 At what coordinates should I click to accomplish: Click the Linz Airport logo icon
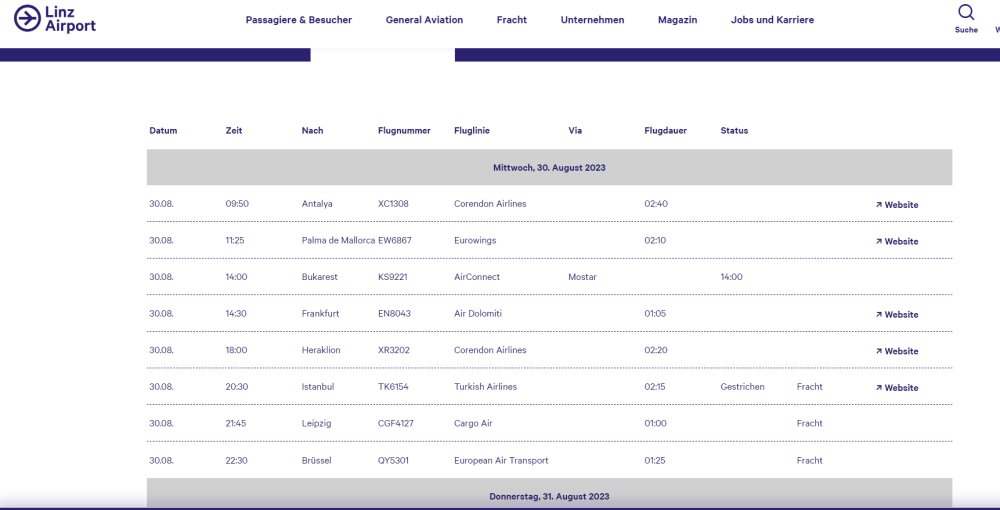(x=27, y=18)
